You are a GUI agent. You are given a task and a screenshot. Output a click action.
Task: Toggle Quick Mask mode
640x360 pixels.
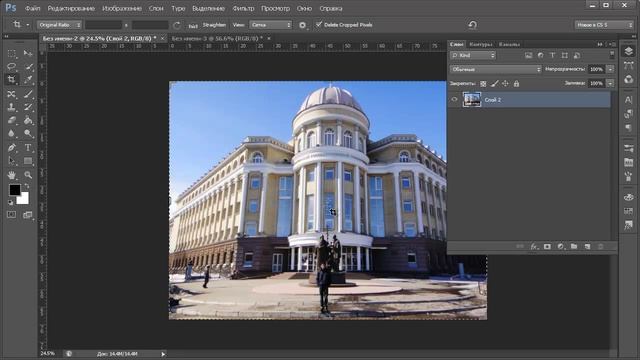pos(11,215)
